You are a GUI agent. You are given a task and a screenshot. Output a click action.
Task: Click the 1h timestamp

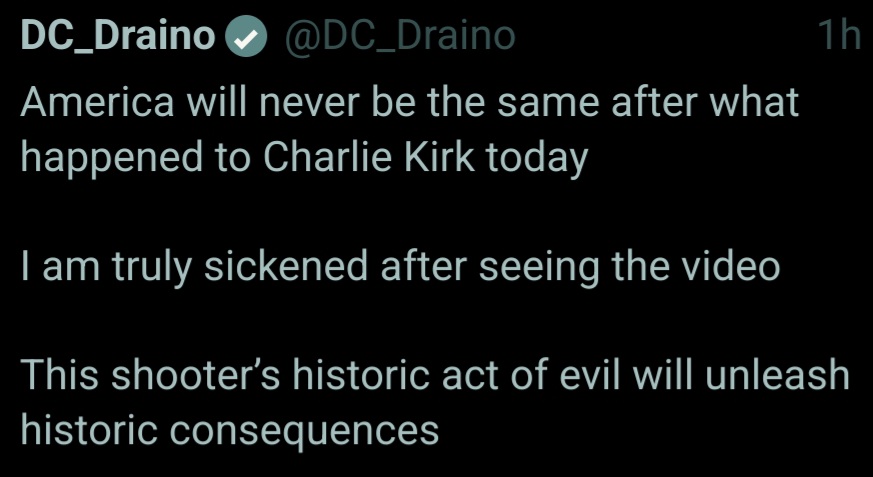838,36
